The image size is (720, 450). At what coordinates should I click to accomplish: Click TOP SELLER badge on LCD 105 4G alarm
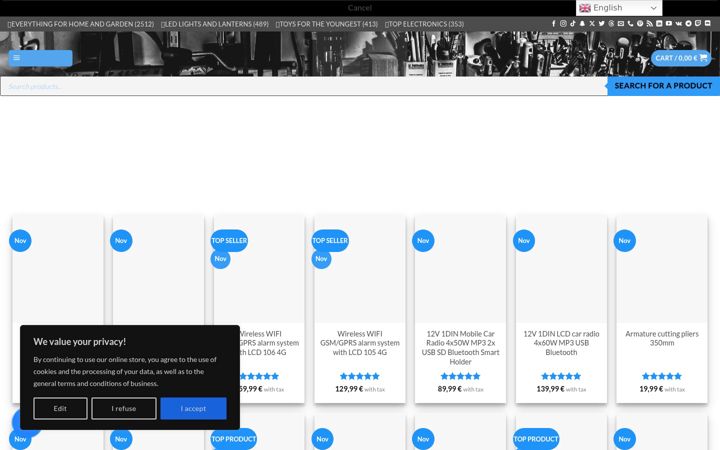(x=330, y=241)
